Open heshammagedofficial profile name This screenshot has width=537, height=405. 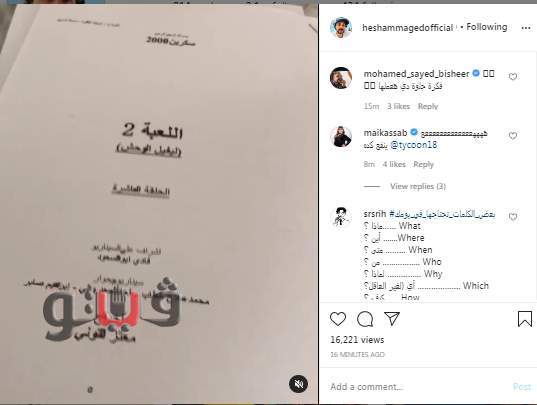pyautogui.click(x=408, y=28)
